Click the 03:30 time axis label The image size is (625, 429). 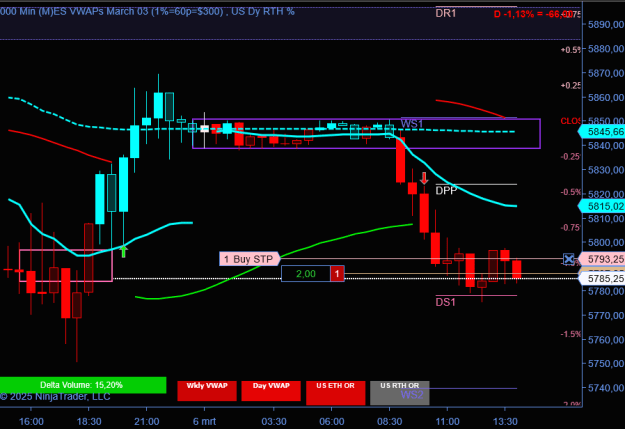pyautogui.click(x=274, y=421)
